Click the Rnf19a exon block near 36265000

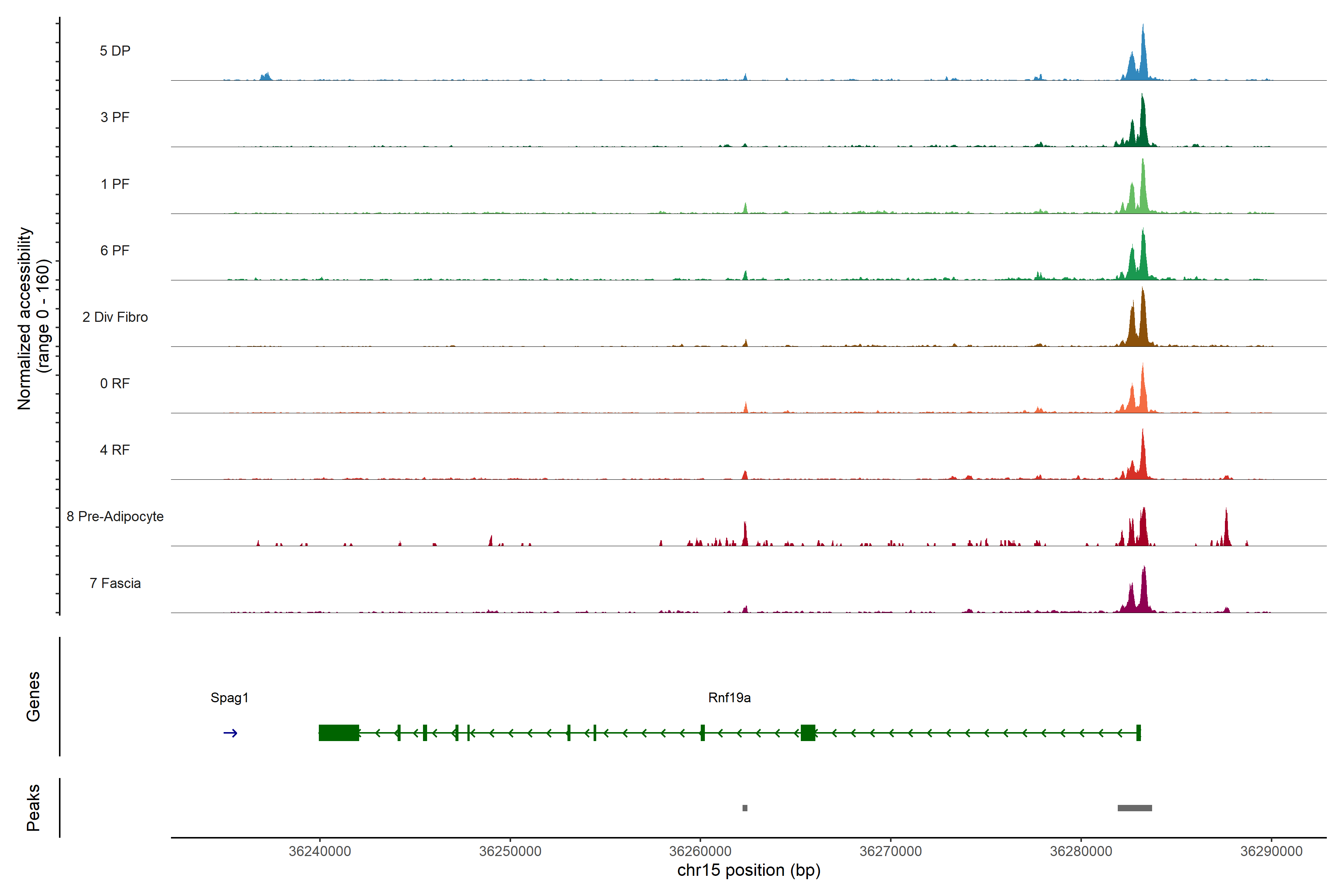click(x=808, y=732)
